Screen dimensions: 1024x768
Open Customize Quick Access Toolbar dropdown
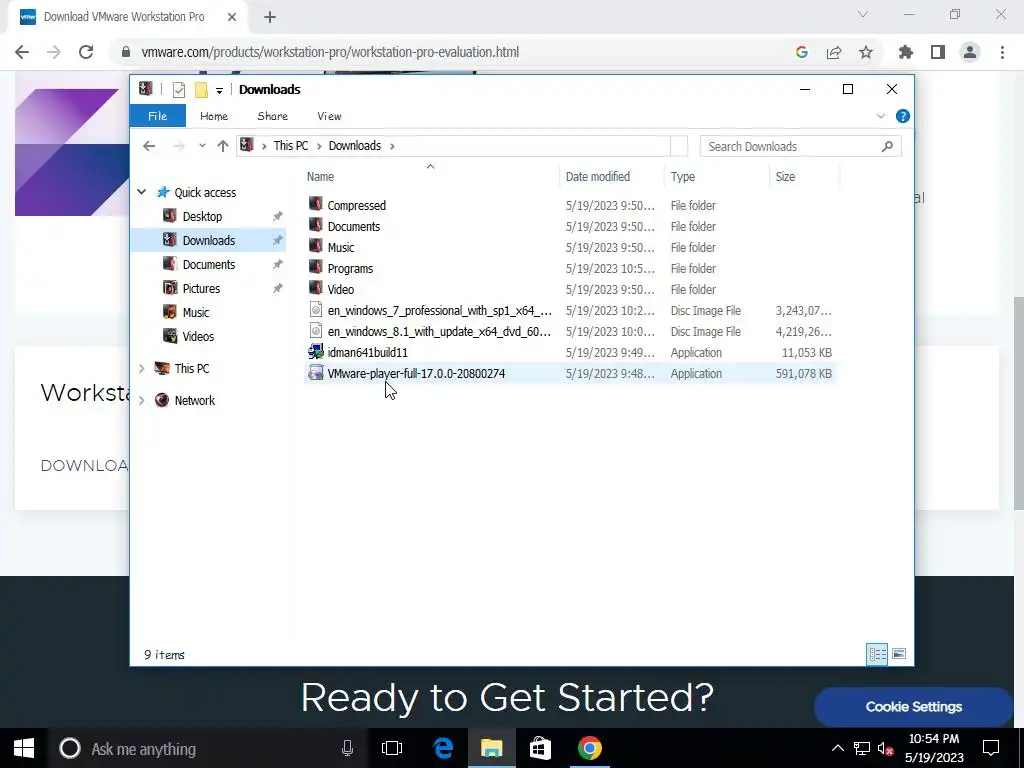(219, 90)
